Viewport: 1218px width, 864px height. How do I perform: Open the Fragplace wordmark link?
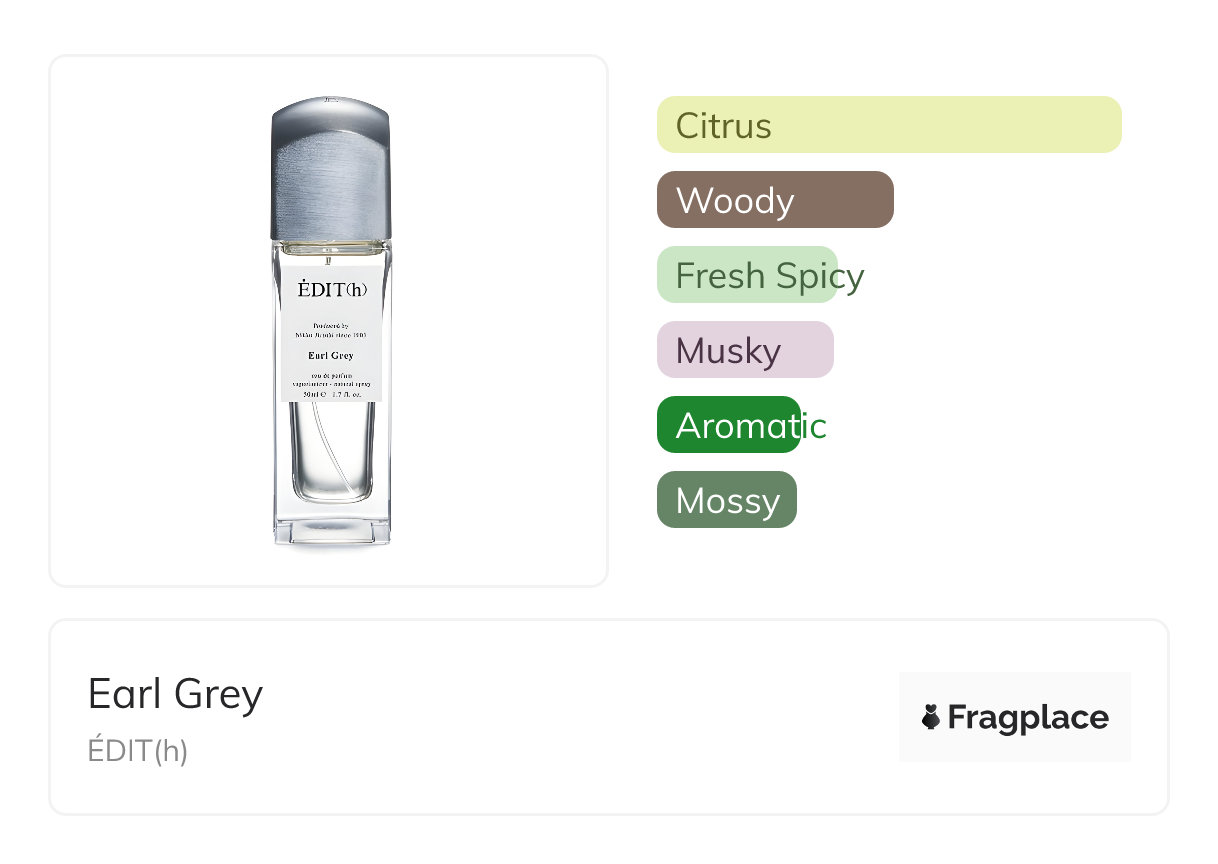(1028, 718)
